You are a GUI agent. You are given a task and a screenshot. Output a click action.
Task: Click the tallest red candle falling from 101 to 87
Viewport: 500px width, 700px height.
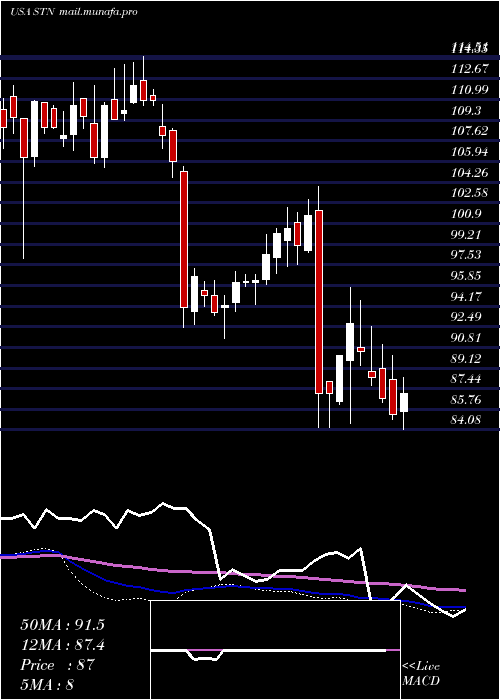click(319, 302)
